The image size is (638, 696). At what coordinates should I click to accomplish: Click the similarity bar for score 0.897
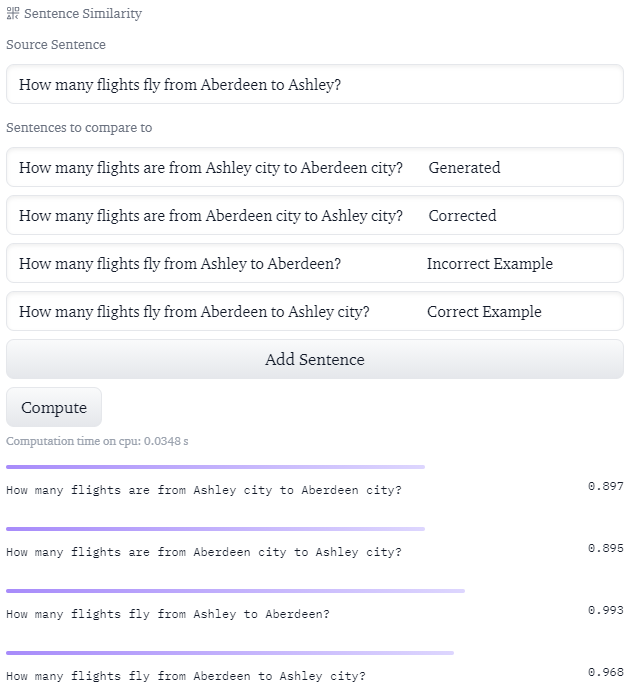click(x=215, y=467)
